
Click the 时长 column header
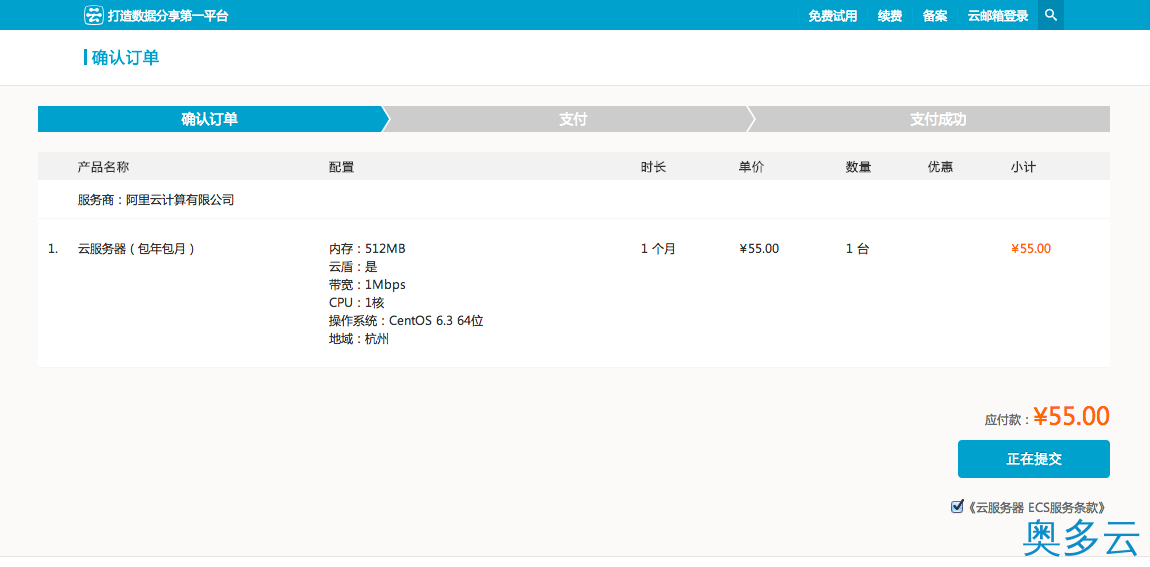[653, 167]
